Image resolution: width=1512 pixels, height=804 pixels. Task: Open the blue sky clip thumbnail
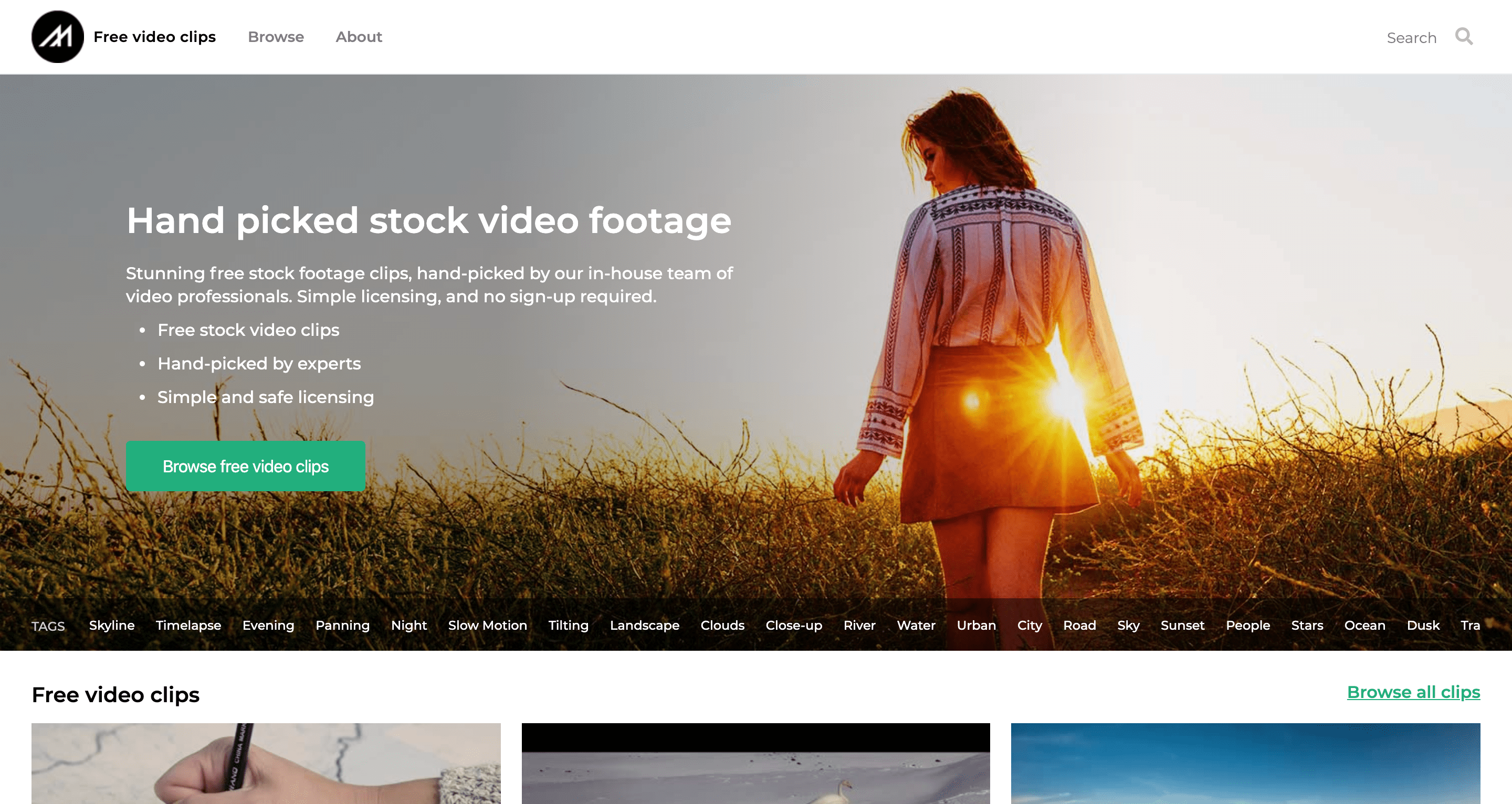pyautogui.click(x=1245, y=763)
